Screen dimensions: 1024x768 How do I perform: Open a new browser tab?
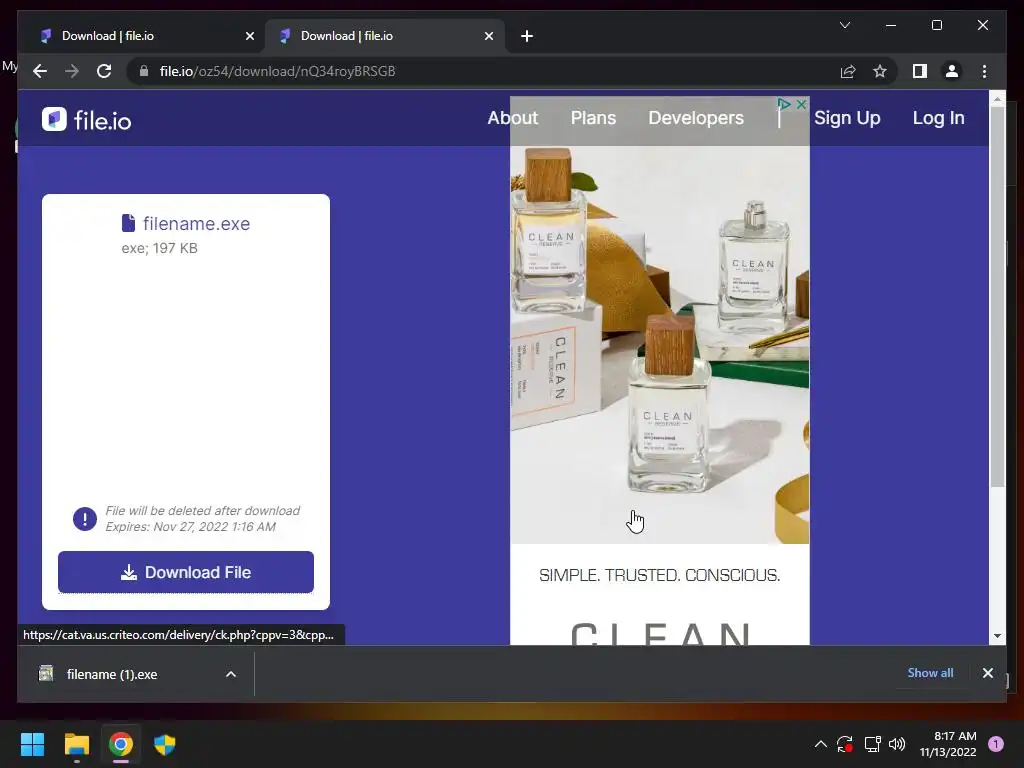[527, 36]
